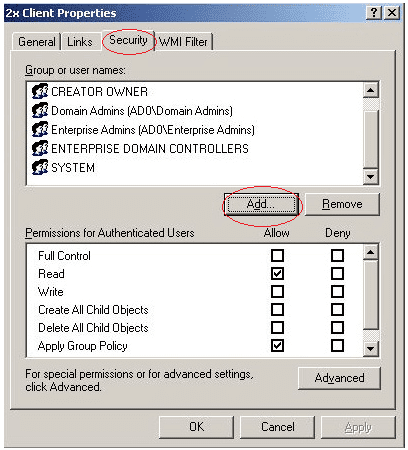Image resolution: width=408 pixels, height=450 pixels.
Task: Select the Enterprise Admins group icon
Action: tap(40, 129)
